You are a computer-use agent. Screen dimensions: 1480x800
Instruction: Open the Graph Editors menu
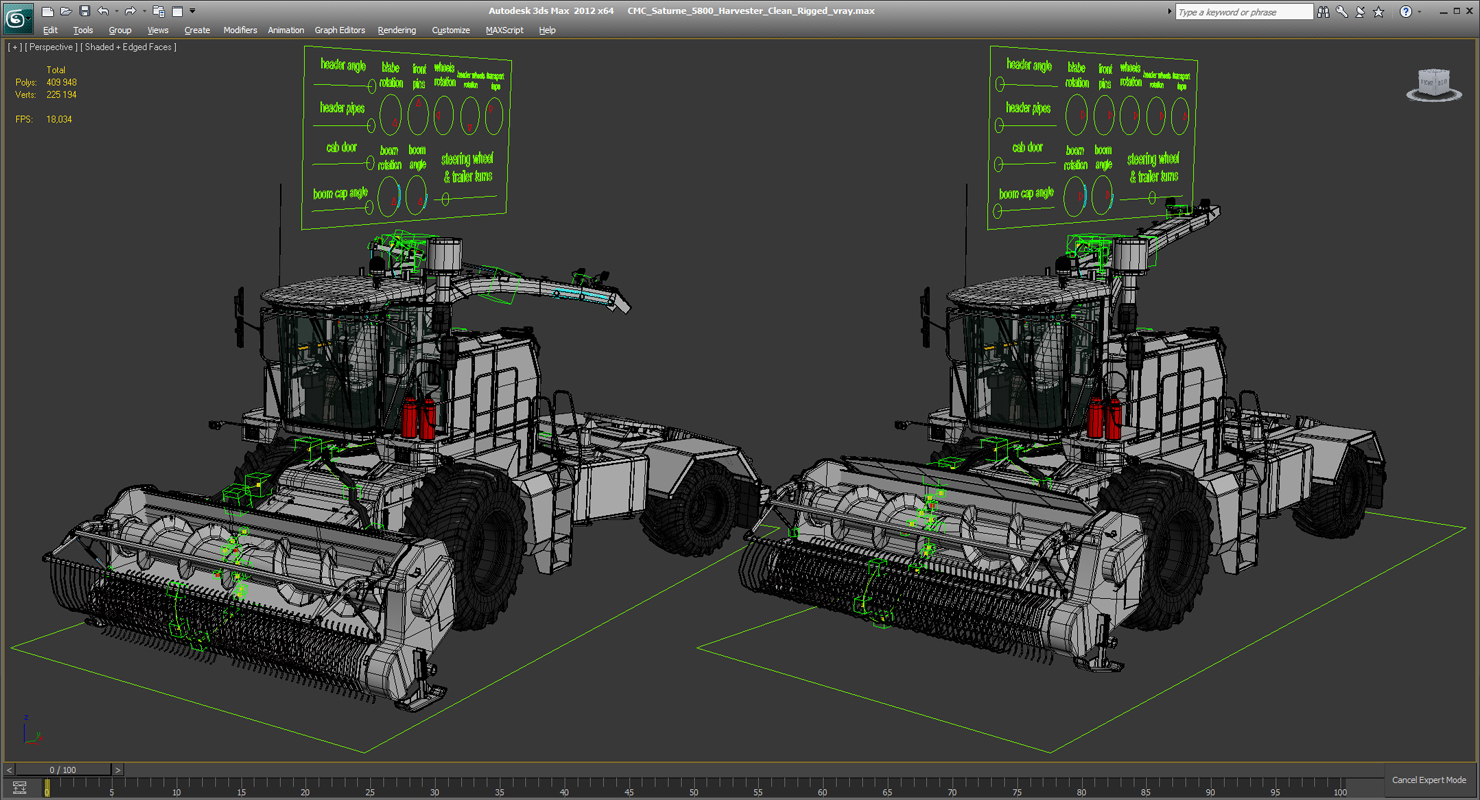[340, 30]
